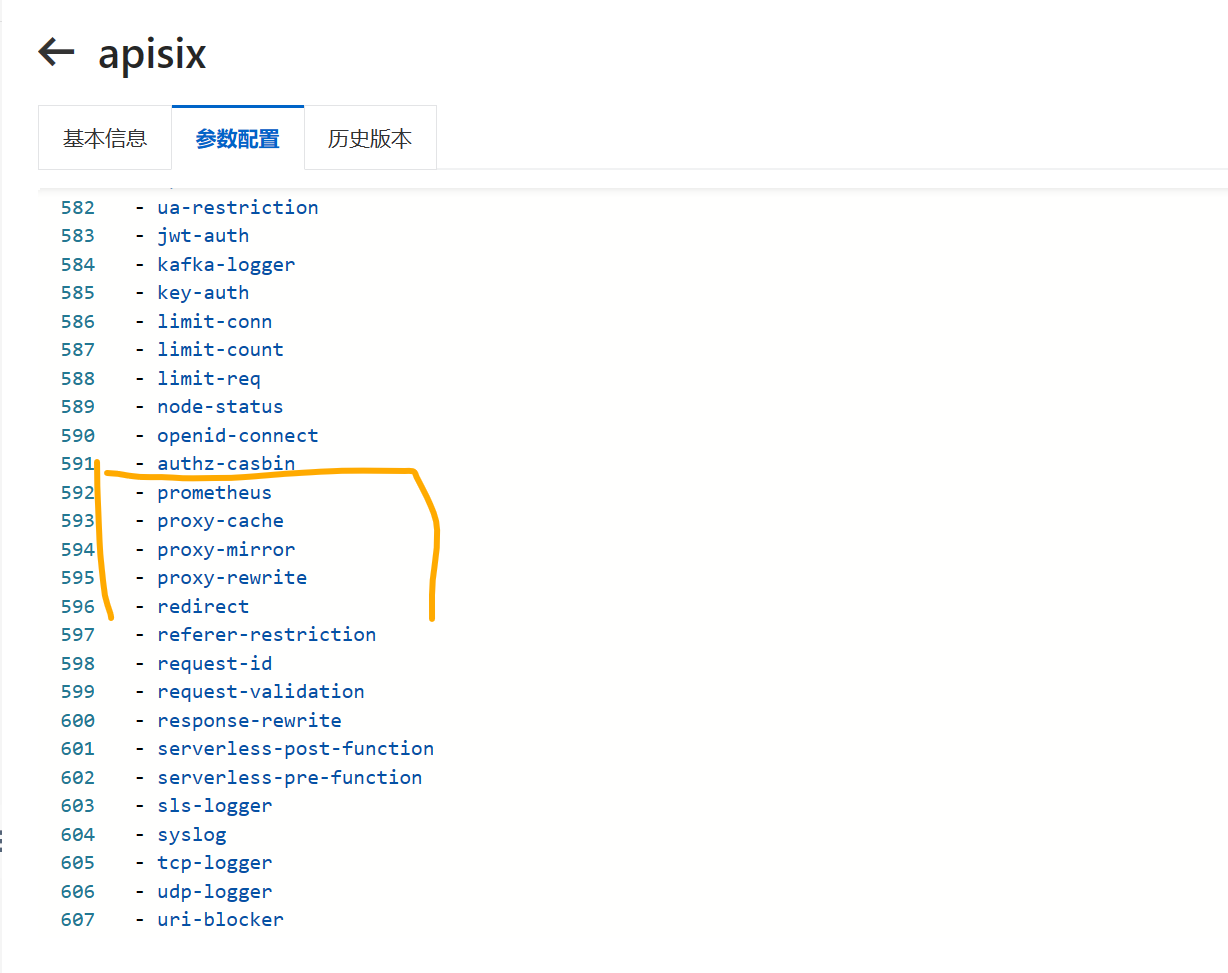Select the limit-conn plugin text
The image size is (1228, 973).
pyautogui.click(x=214, y=321)
